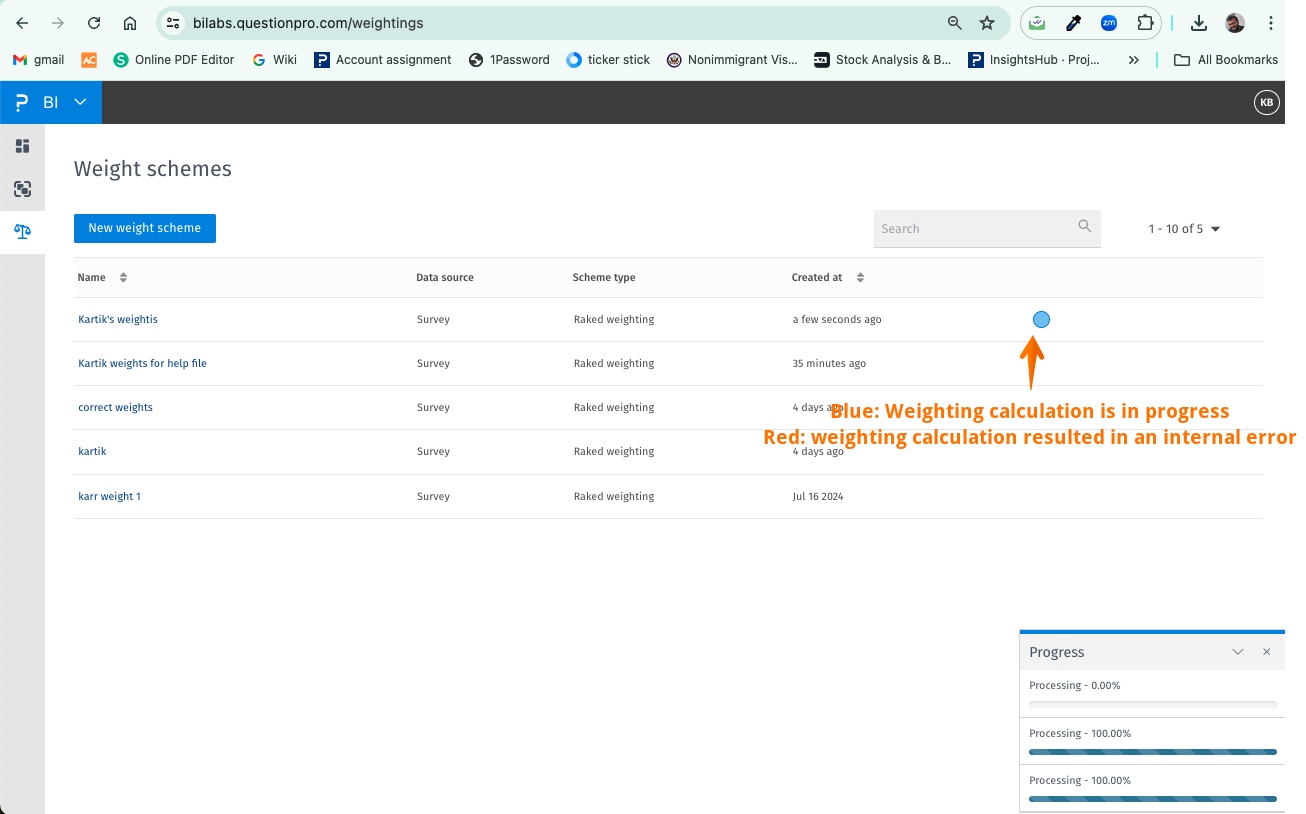Image resolution: width=1306 pixels, height=814 pixels.
Task: Click the Scheme type column header
Action: click(604, 277)
